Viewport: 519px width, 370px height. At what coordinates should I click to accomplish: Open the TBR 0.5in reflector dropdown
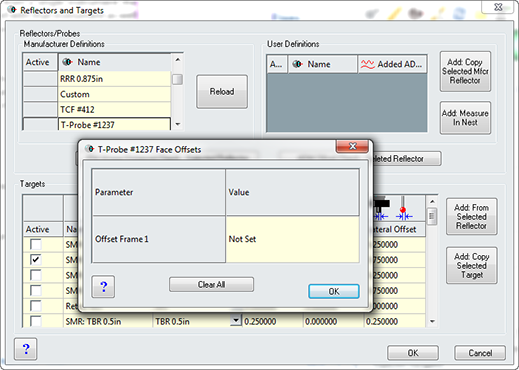point(236,321)
